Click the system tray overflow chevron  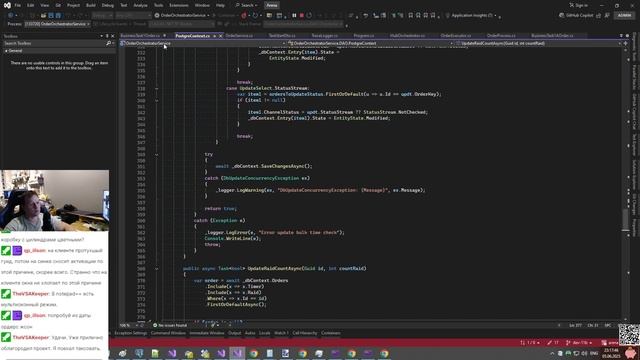coord(552,353)
